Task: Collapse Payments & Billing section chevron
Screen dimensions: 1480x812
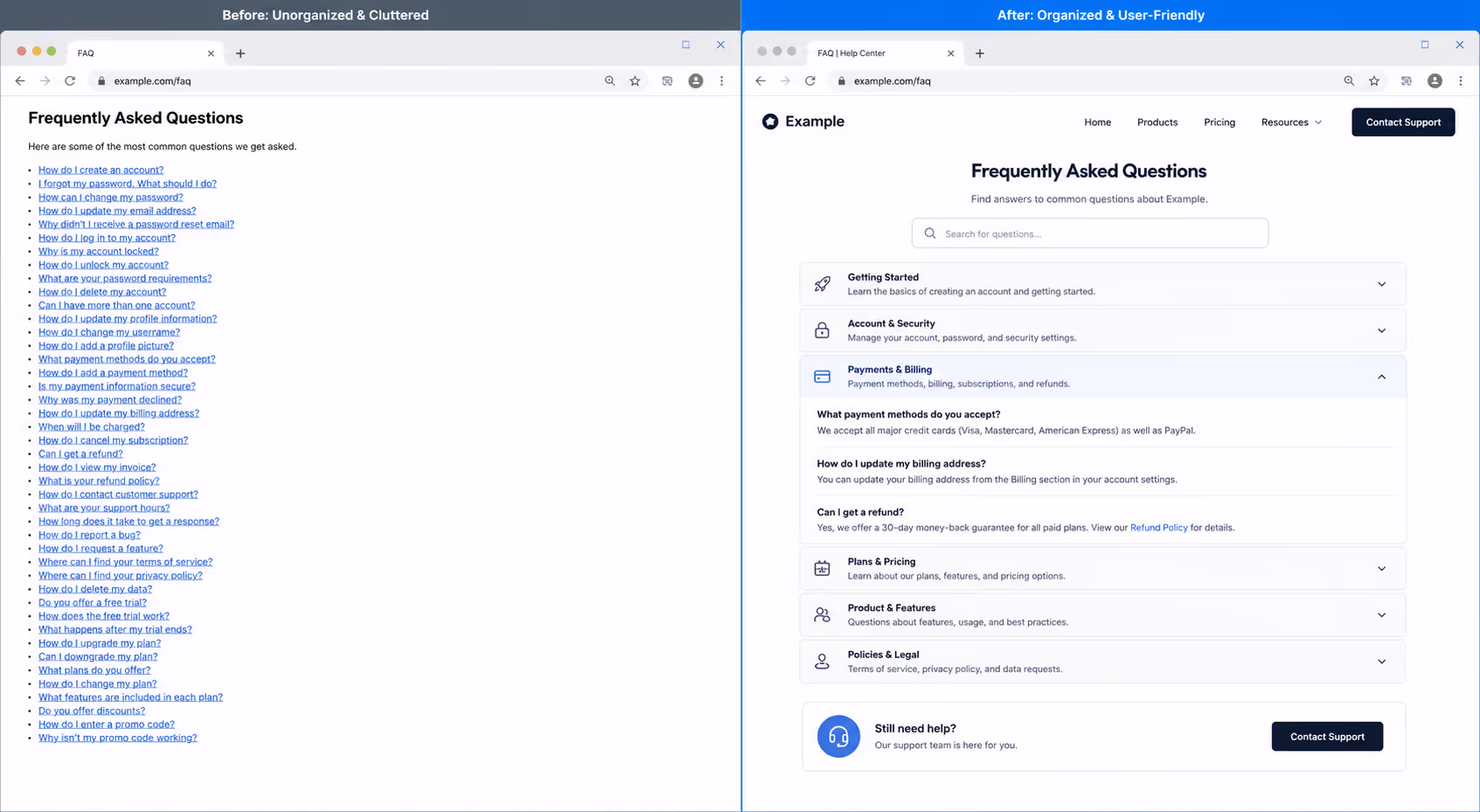Action: (1381, 377)
